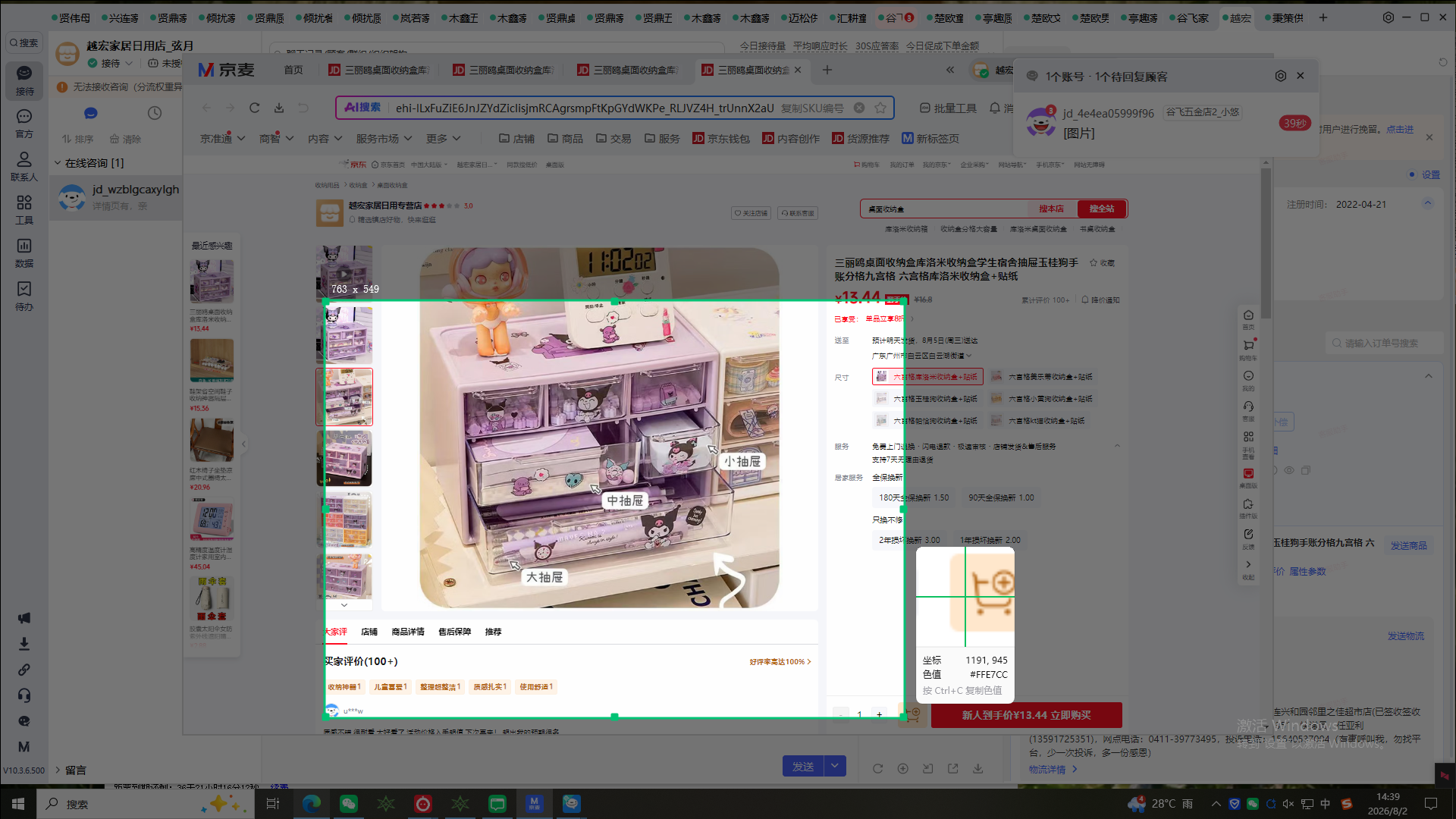Click the browser back arrow
Image resolution: width=1456 pixels, height=819 pixels.
coord(206,108)
